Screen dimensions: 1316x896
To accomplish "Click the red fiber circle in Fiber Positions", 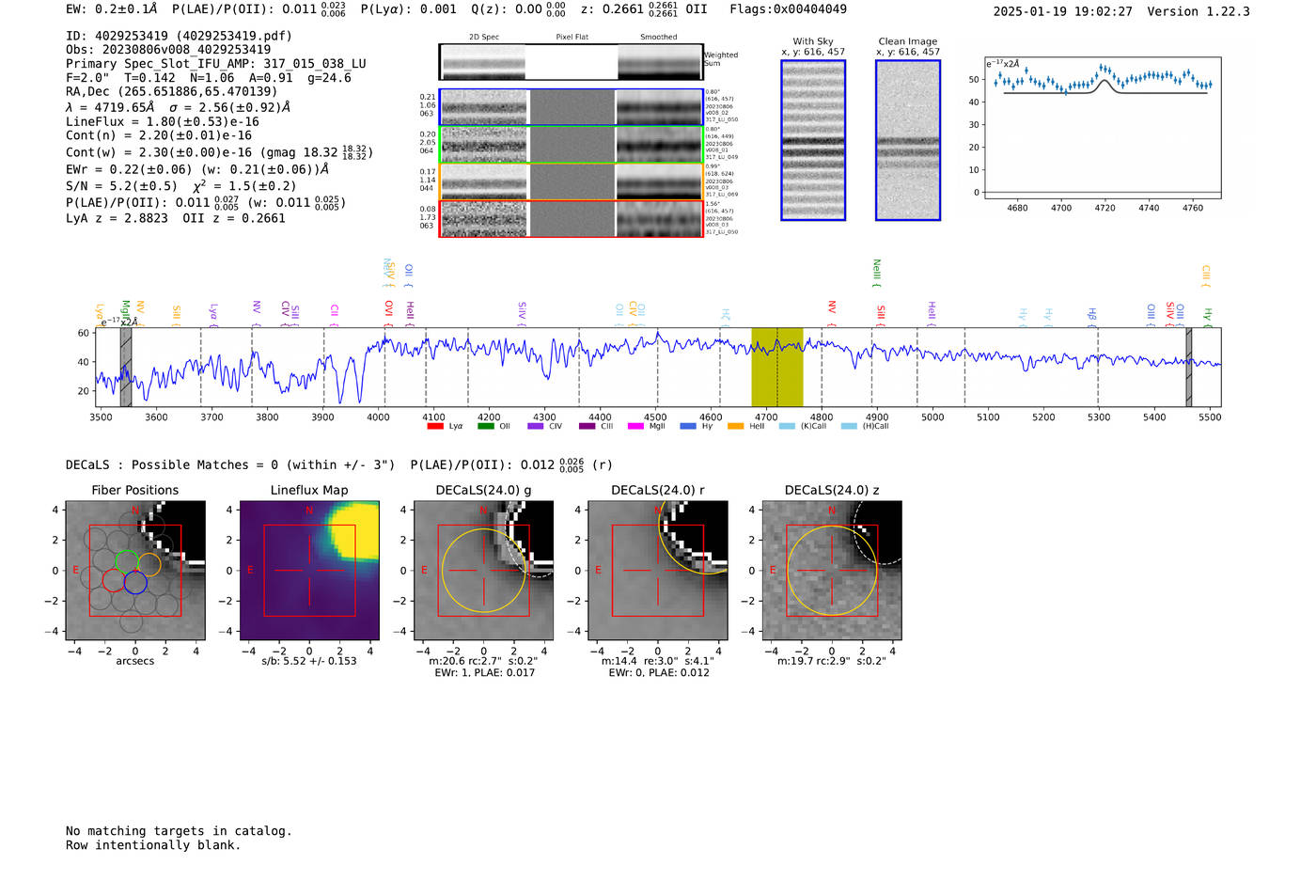I will pyautogui.click(x=113, y=580).
